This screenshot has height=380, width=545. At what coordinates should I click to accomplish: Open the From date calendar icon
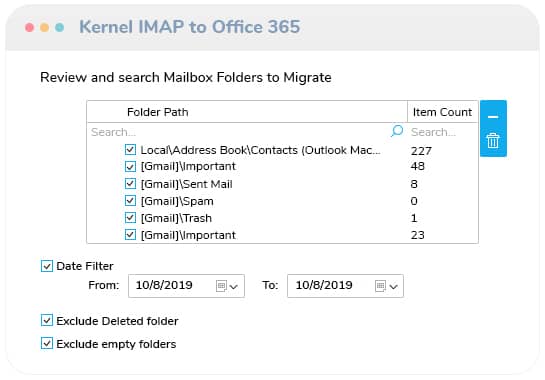coord(221,286)
